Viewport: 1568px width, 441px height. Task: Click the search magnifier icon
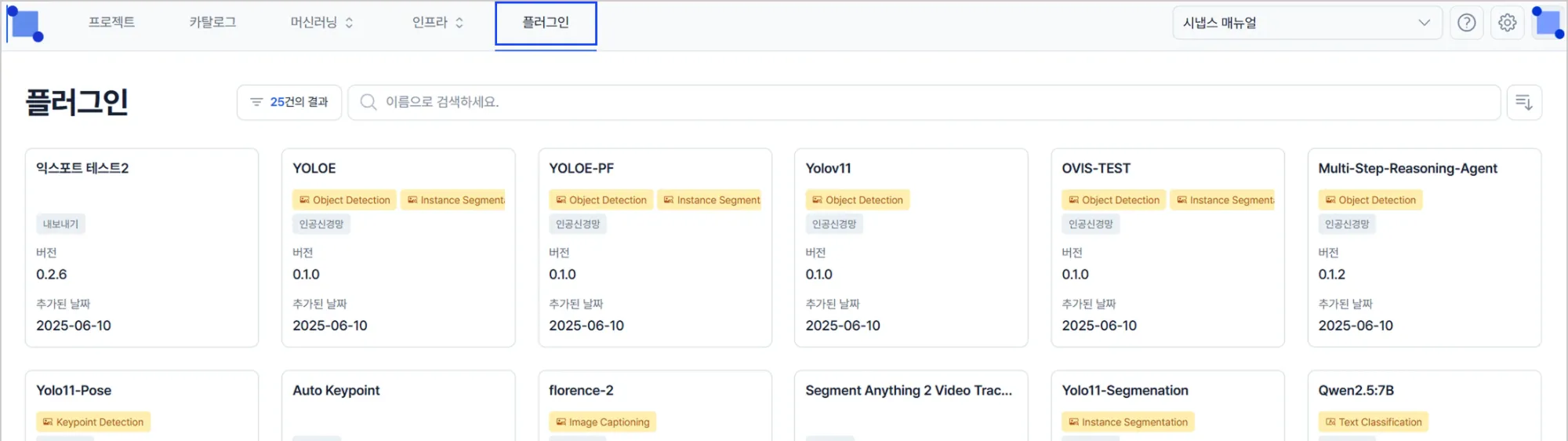pyautogui.click(x=368, y=102)
